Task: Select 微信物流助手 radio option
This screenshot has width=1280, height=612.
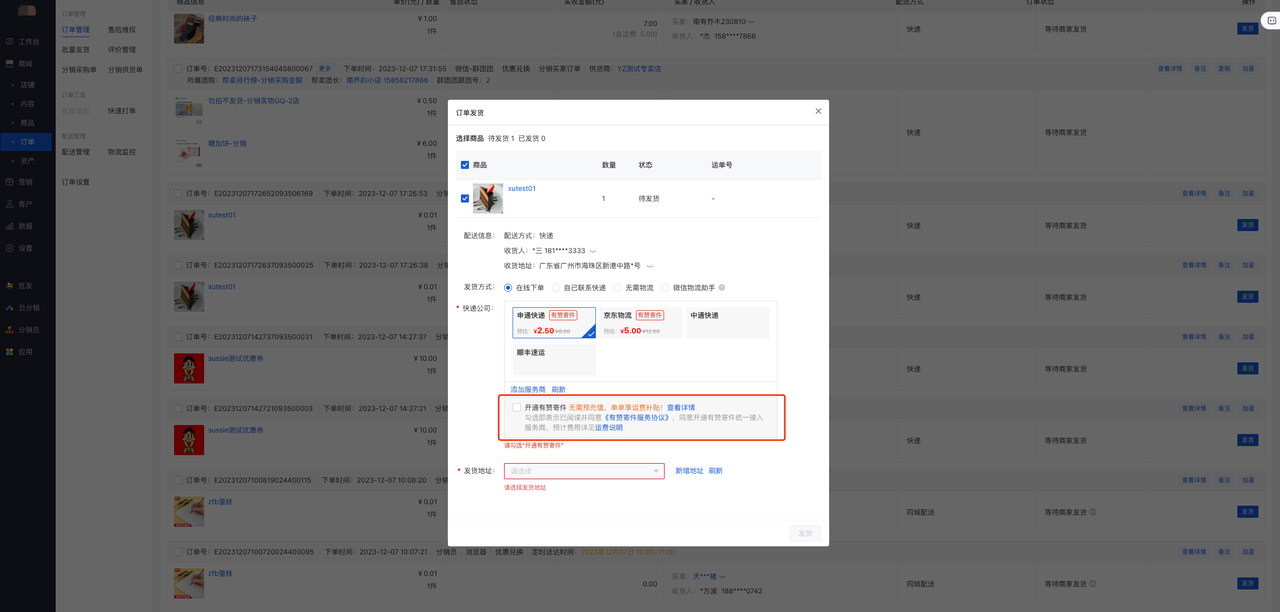Action: [665, 288]
